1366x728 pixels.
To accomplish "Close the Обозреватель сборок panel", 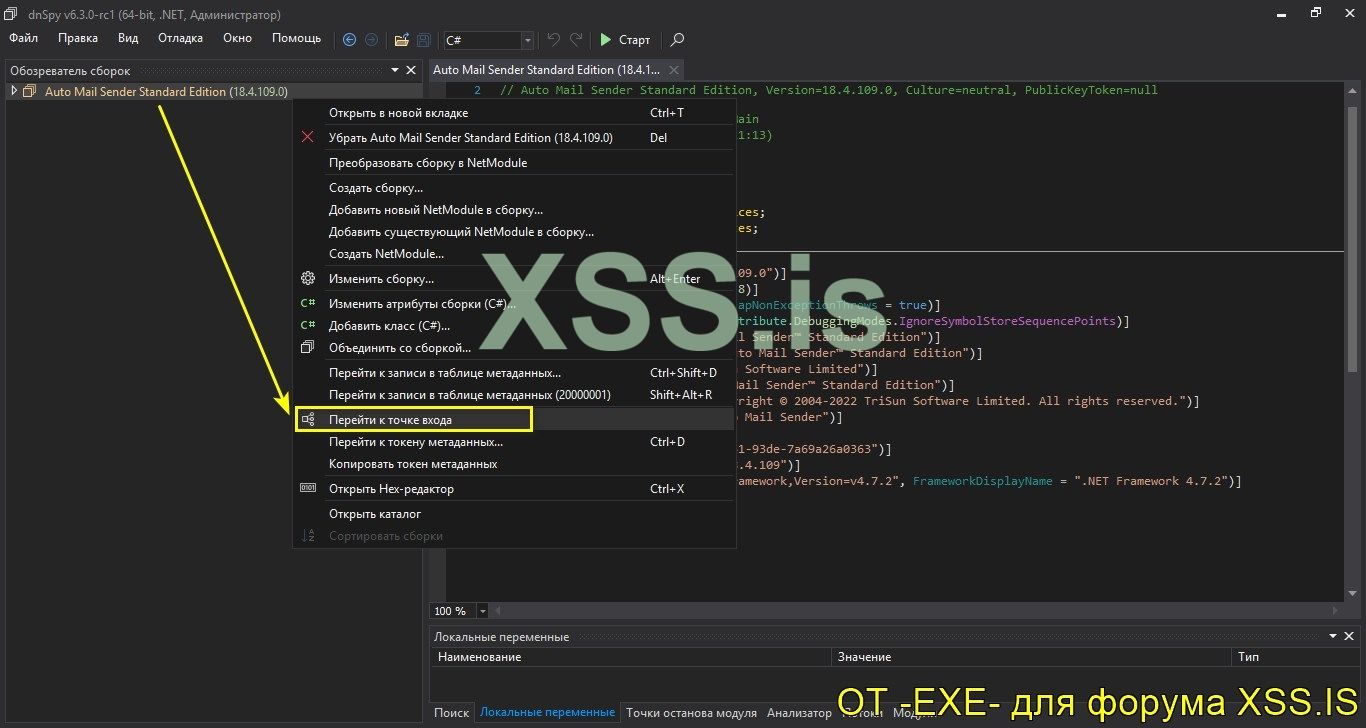I will click(410, 70).
